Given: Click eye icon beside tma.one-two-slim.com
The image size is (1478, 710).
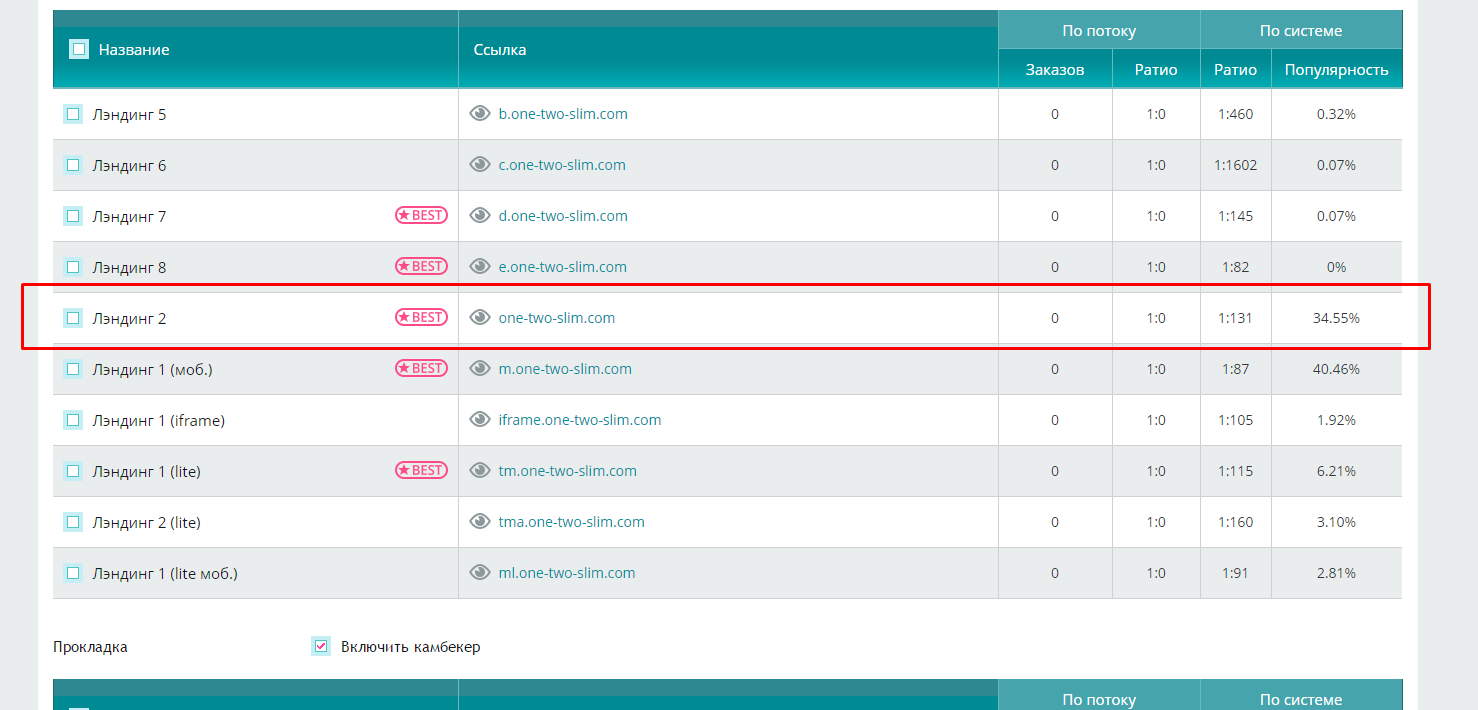Looking at the screenshot, I should point(480,522).
